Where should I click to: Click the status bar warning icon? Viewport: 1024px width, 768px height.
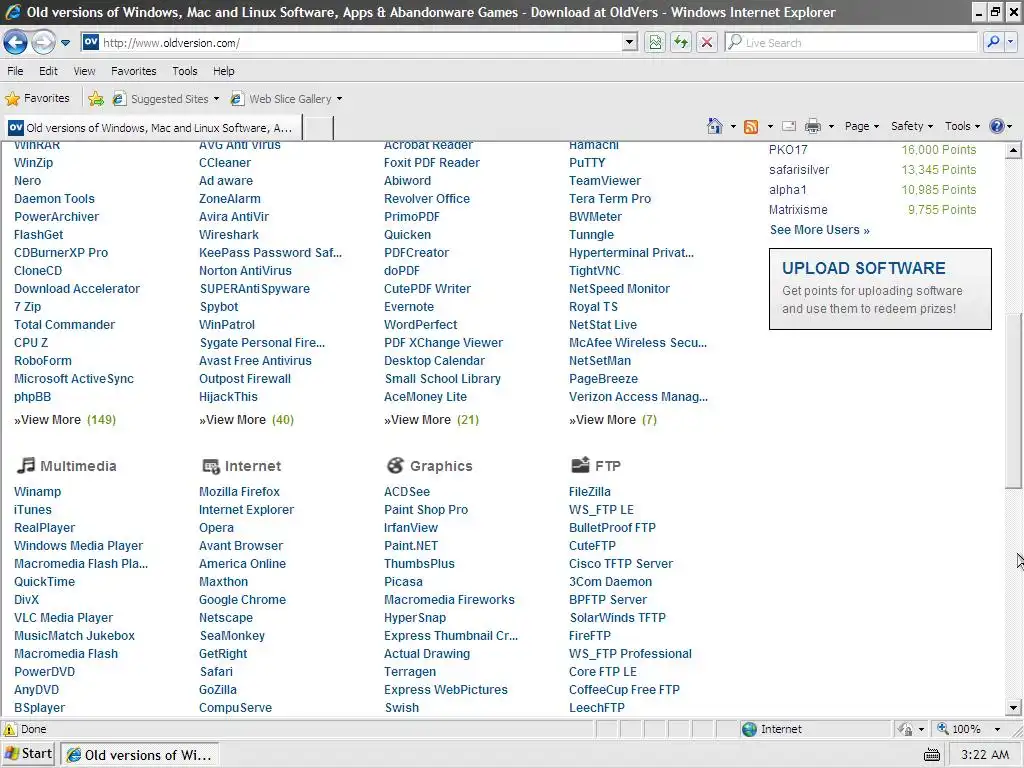pyautogui.click(x=10, y=729)
